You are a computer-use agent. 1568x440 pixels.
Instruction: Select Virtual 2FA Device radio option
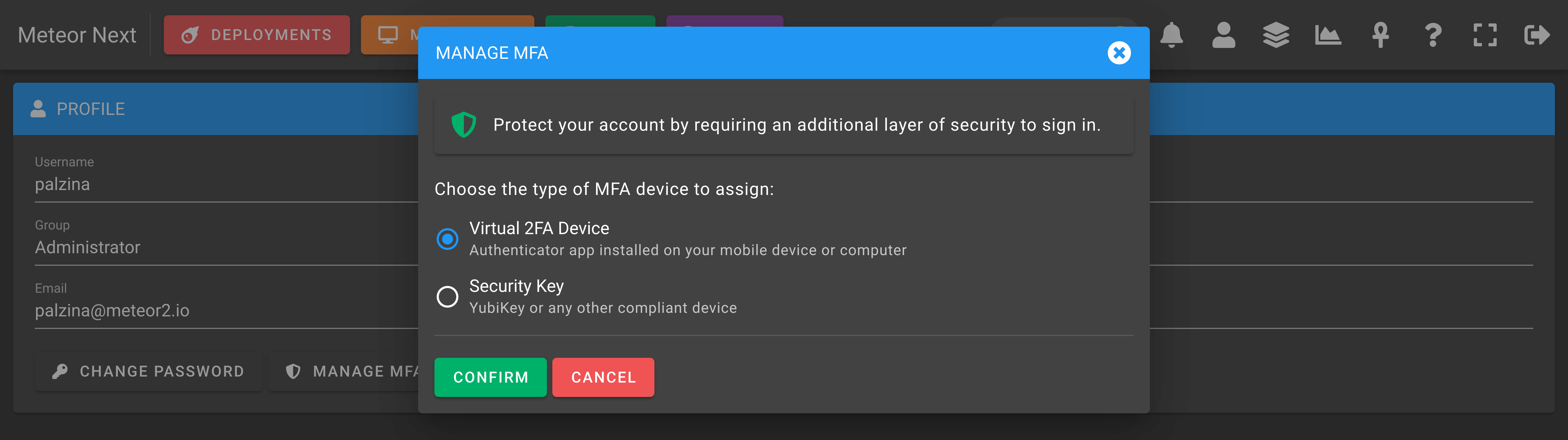tap(447, 239)
